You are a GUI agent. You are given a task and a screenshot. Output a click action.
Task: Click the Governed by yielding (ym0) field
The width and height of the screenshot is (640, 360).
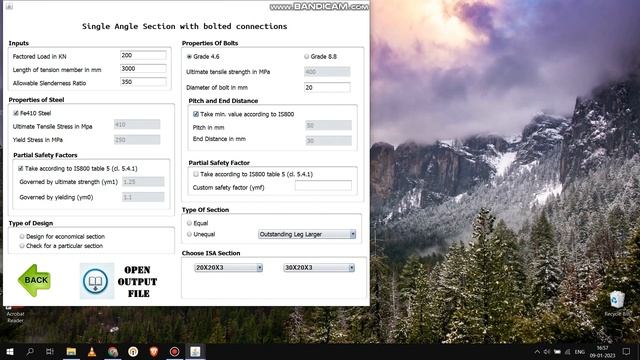(x=143, y=197)
